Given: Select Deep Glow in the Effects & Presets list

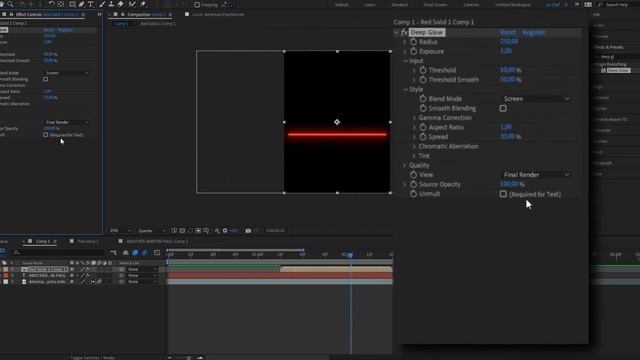Looking at the screenshot, I should pos(618,70).
